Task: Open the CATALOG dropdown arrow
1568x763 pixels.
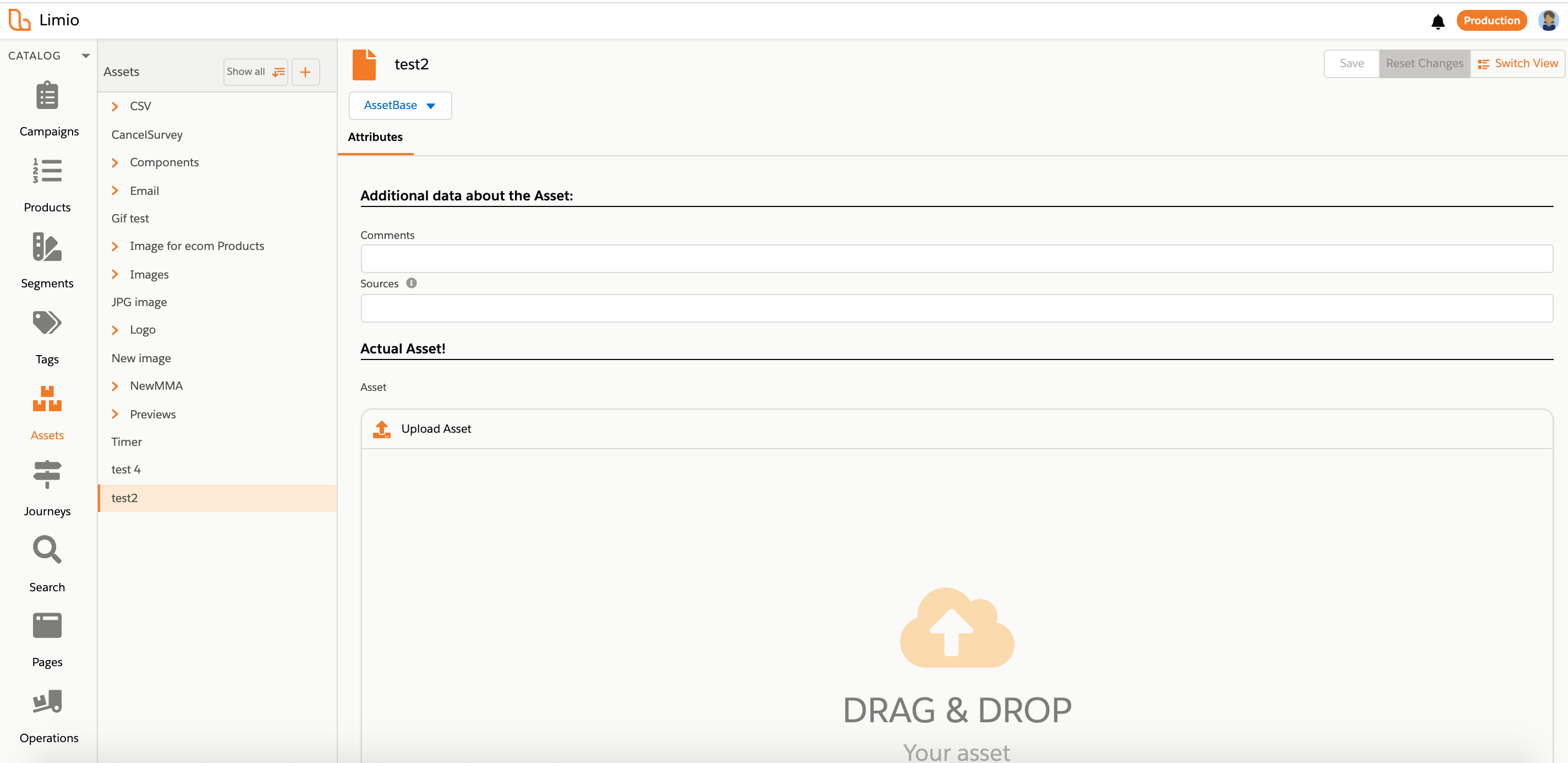Action: click(85, 56)
